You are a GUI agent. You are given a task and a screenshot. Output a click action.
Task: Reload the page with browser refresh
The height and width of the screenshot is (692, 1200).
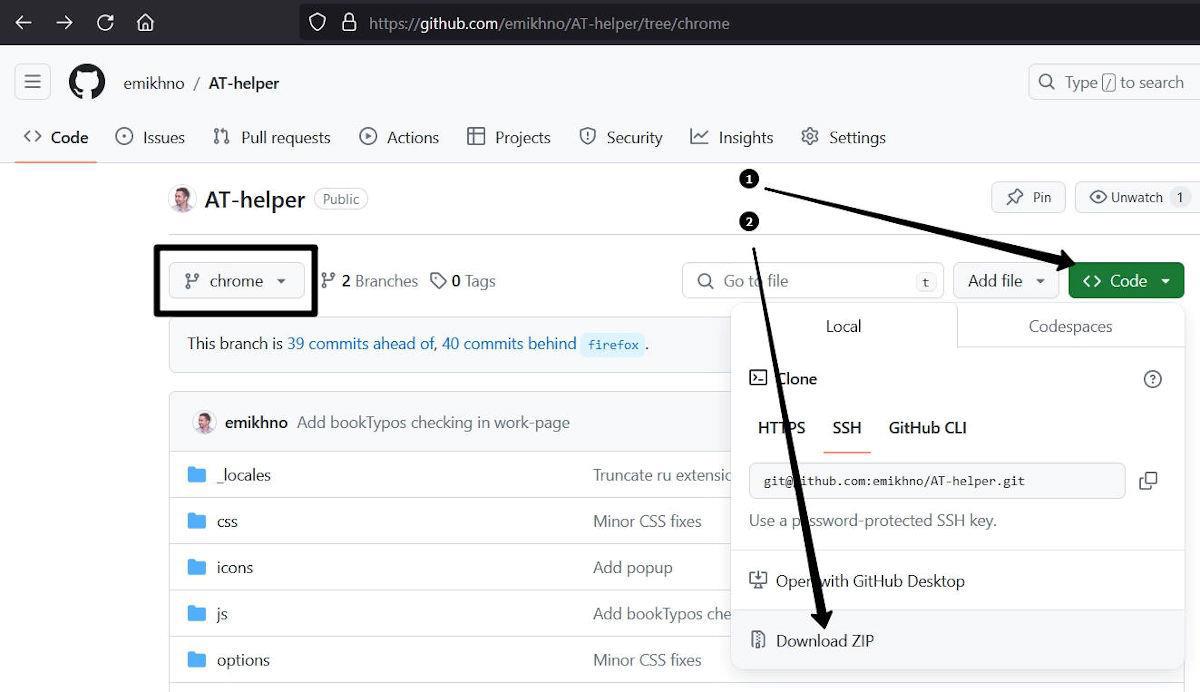pyautogui.click(x=105, y=22)
